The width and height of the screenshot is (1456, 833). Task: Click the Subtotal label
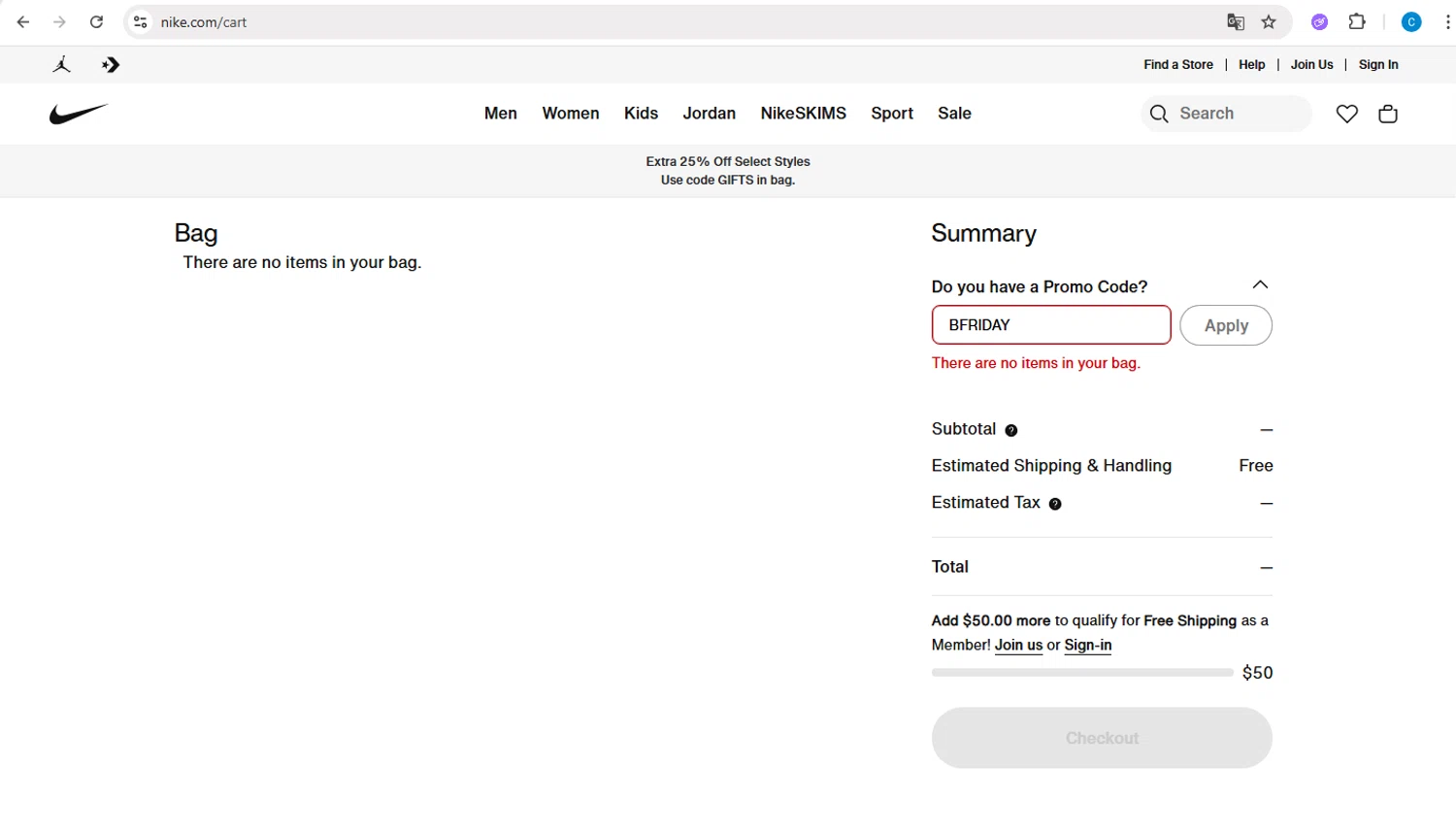coord(964,429)
